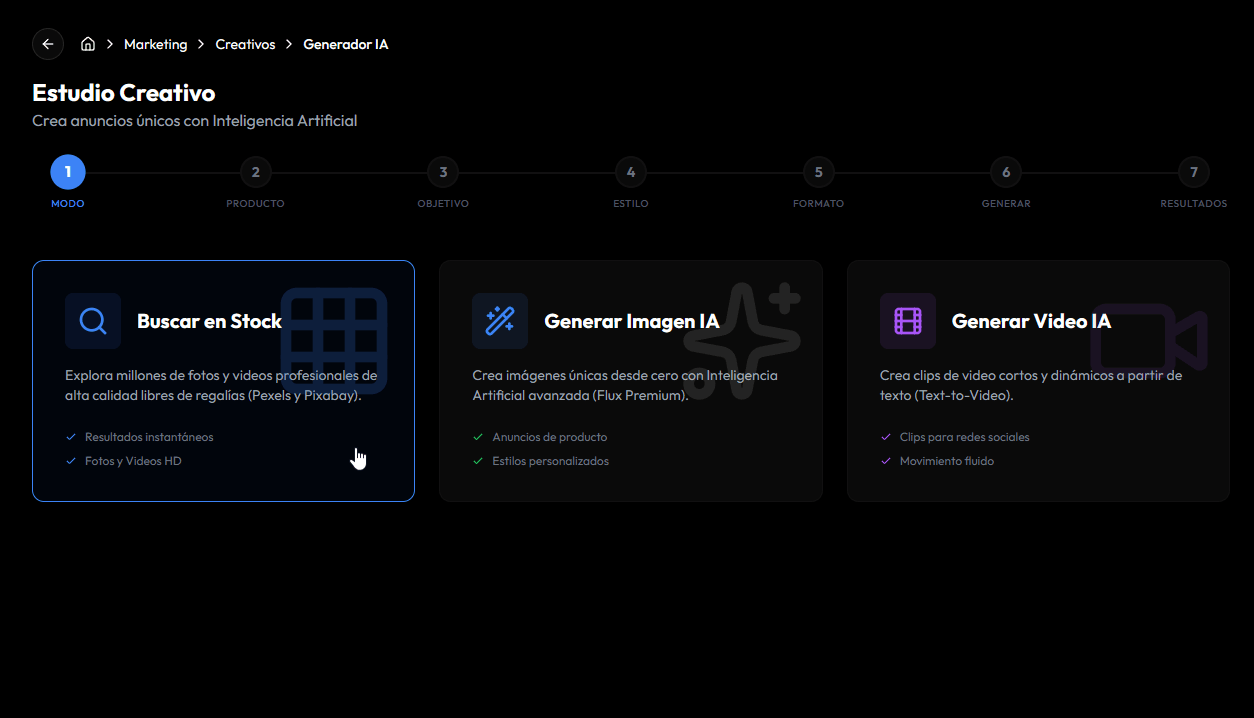Viewport: 1254px width, 718px height.
Task: Select the Generador IA breadcrumb
Action: (x=345, y=44)
